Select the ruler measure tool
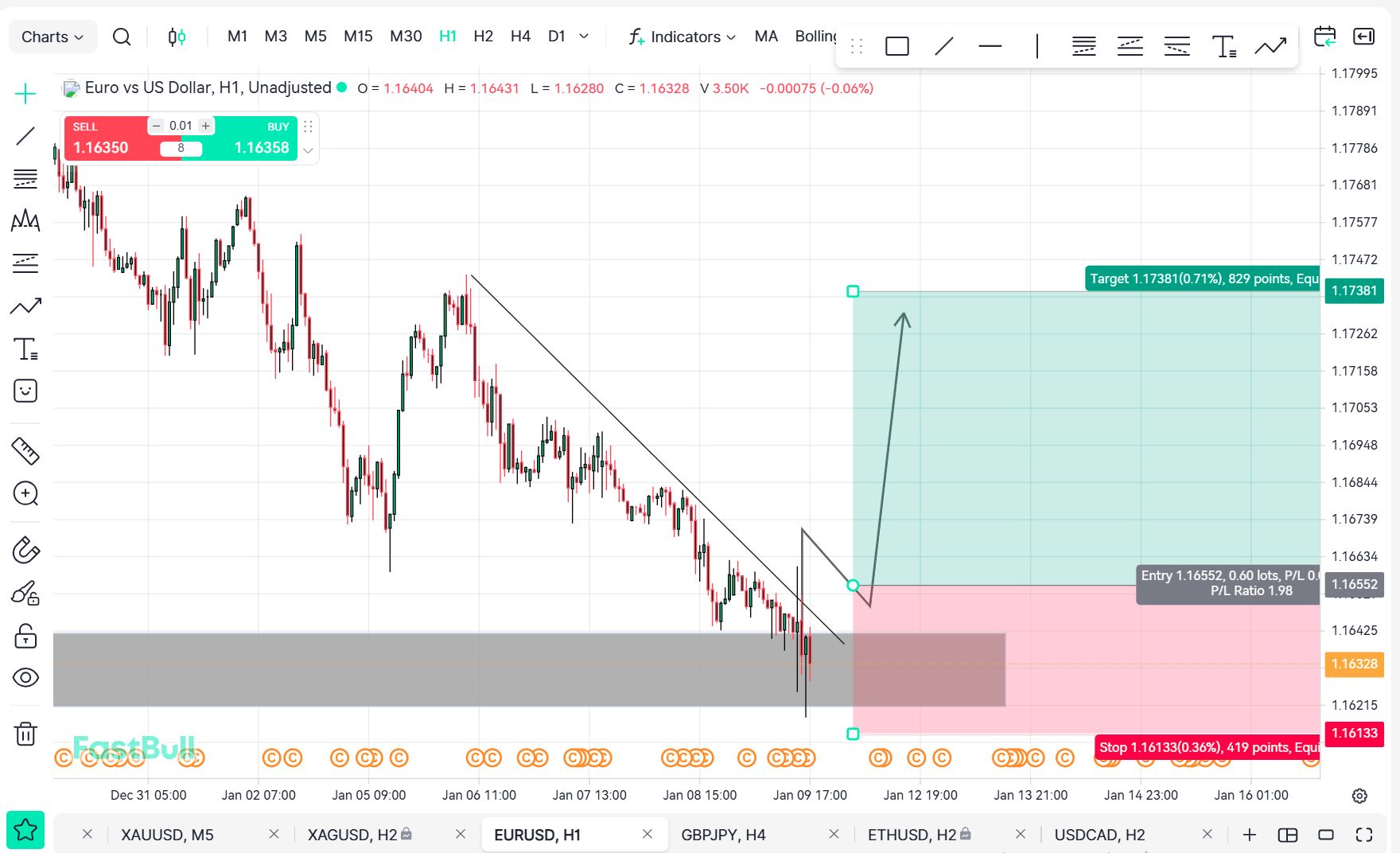Image resolution: width=1400 pixels, height=853 pixels. pyautogui.click(x=25, y=451)
